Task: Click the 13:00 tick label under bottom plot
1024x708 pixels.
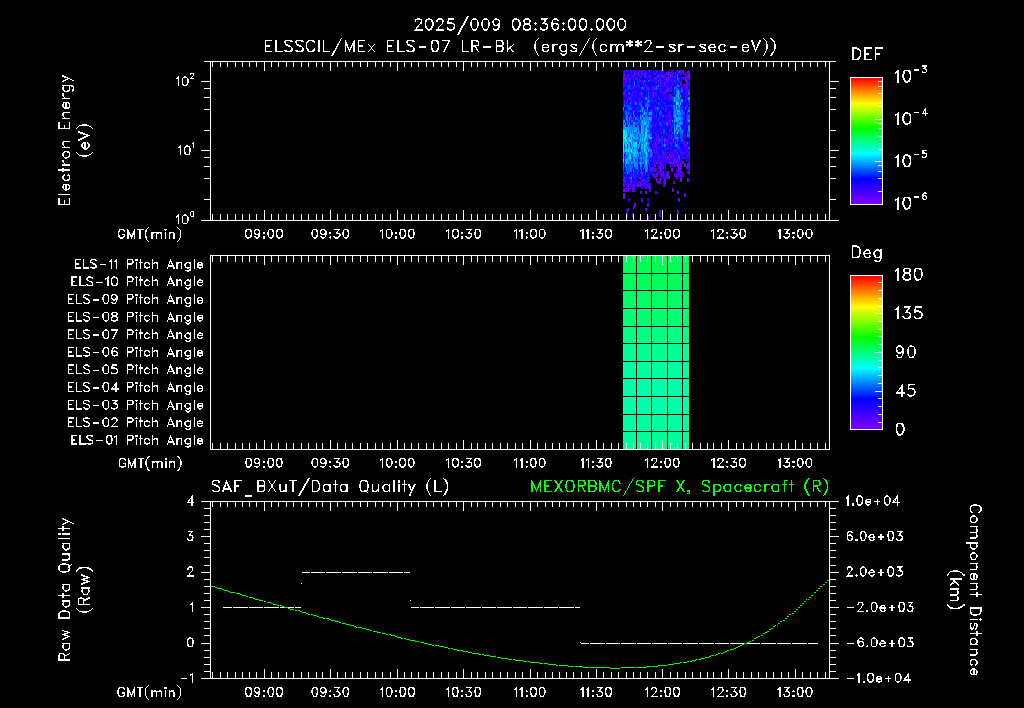Action: [x=795, y=692]
